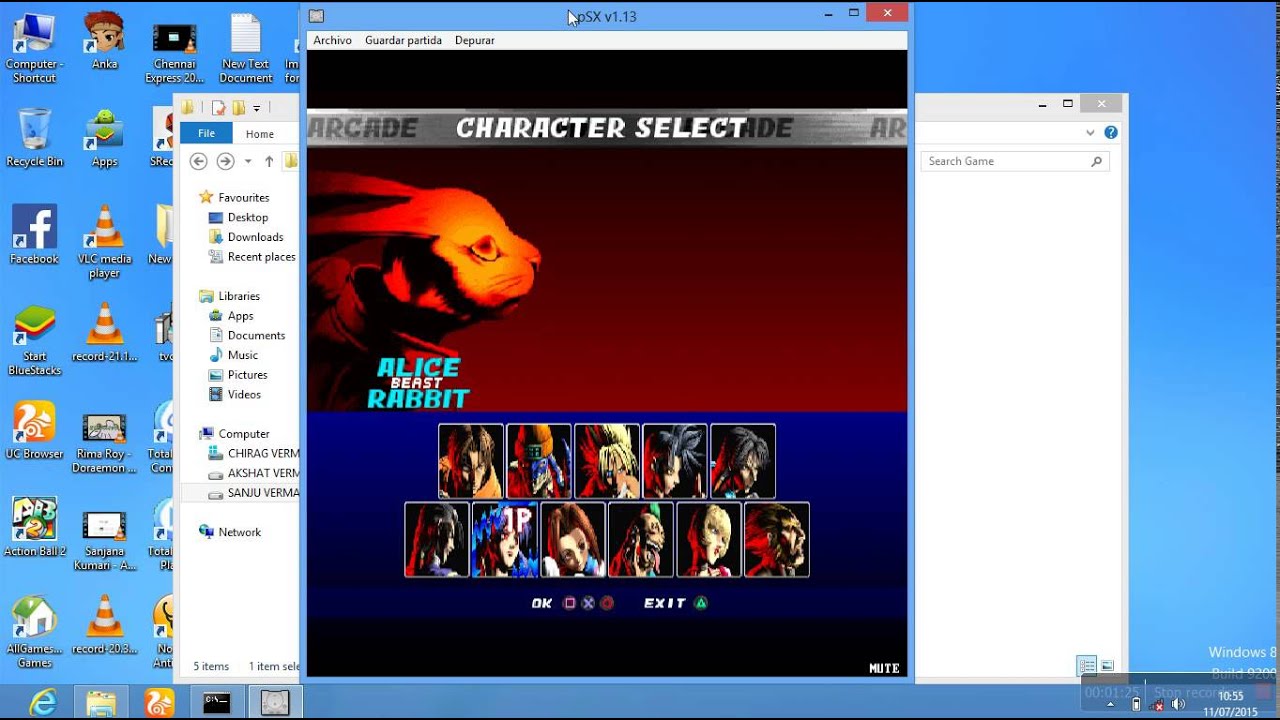The image size is (1280, 720).
Task: Switch Explorer to details view icon
Action: click(x=1086, y=666)
